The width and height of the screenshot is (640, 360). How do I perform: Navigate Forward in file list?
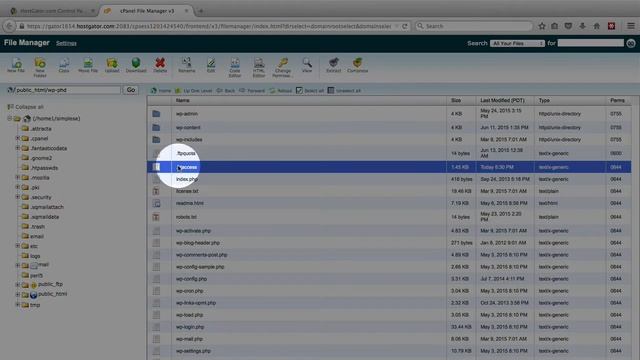(252, 91)
